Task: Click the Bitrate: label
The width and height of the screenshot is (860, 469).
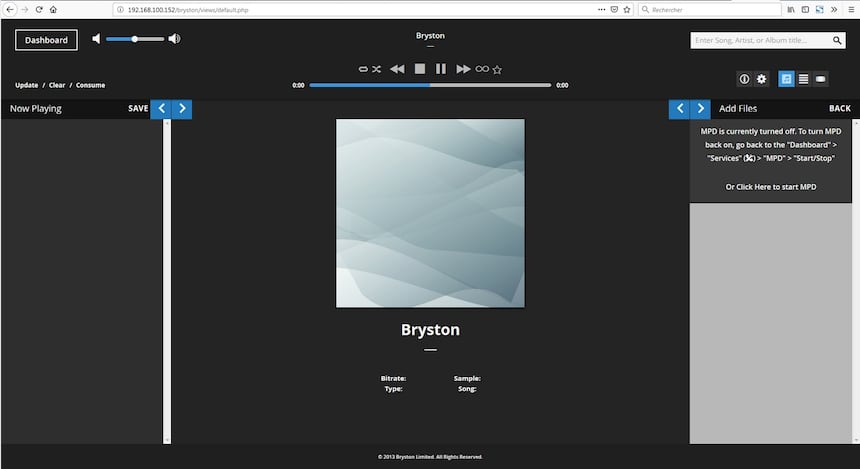Action: click(x=393, y=378)
